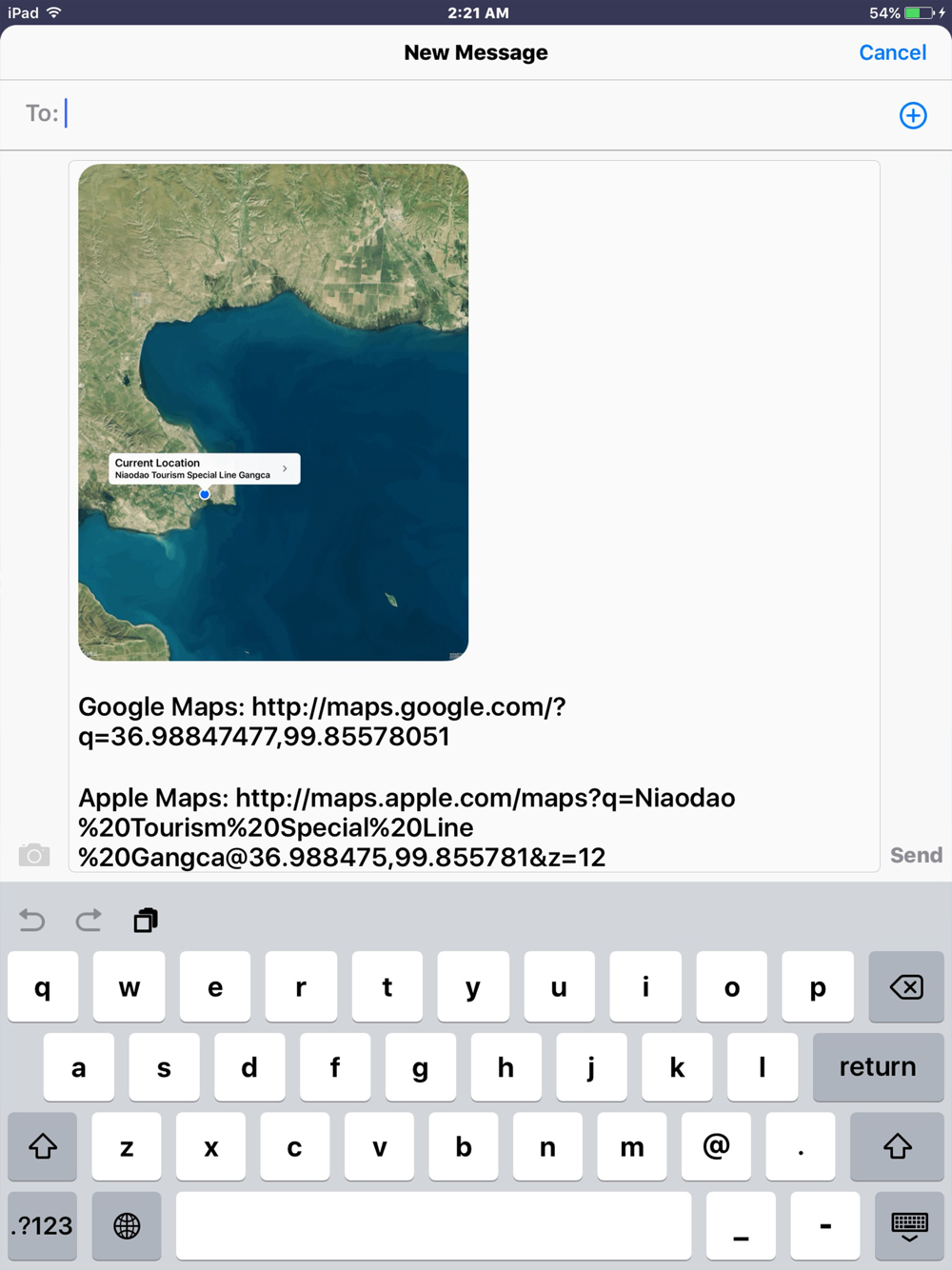Tap the paste clipboard icon
The width and height of the screenshot is (952, 1270).
pos(146,921)
